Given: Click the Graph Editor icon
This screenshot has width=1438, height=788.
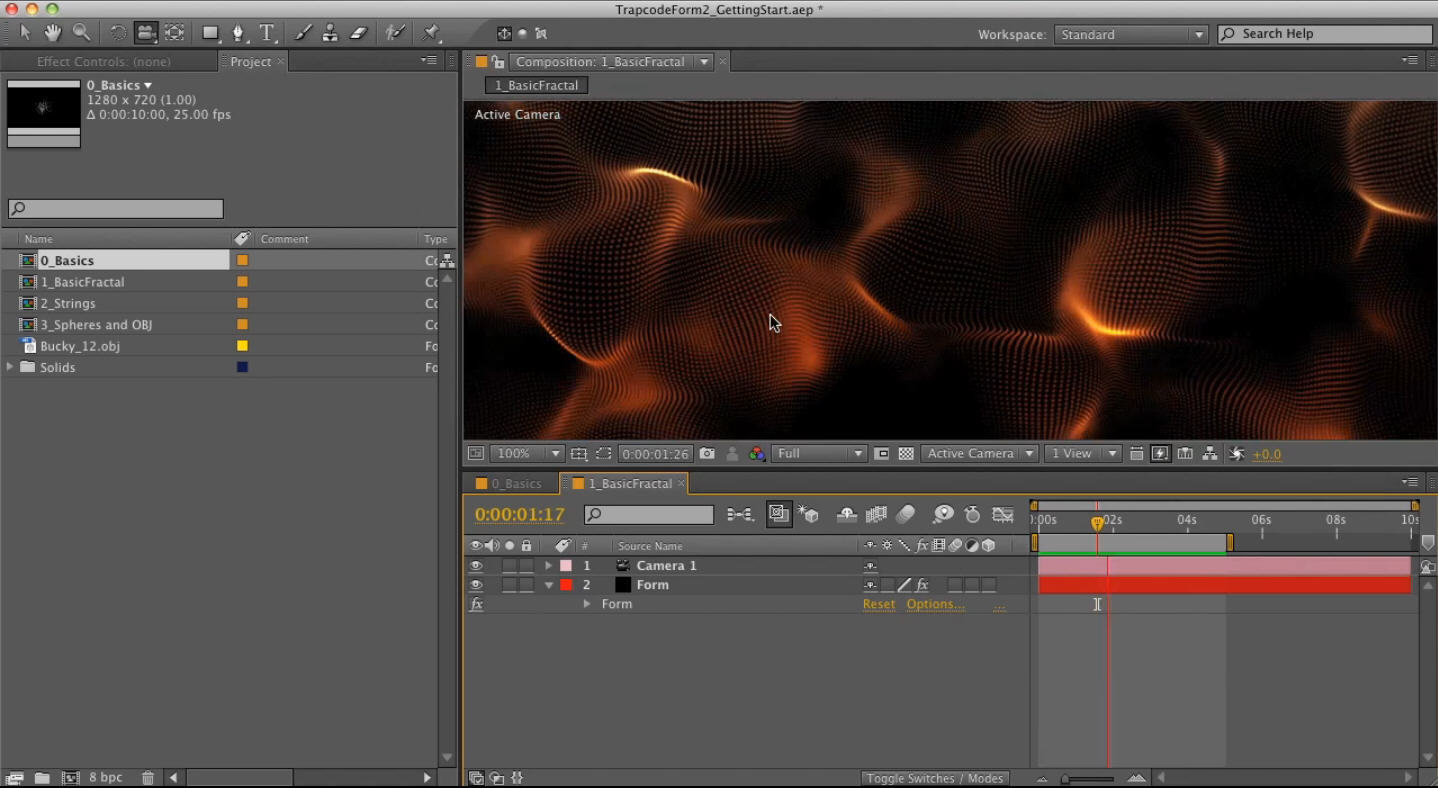Looking at the screenshot, I should coord(1003,515).
